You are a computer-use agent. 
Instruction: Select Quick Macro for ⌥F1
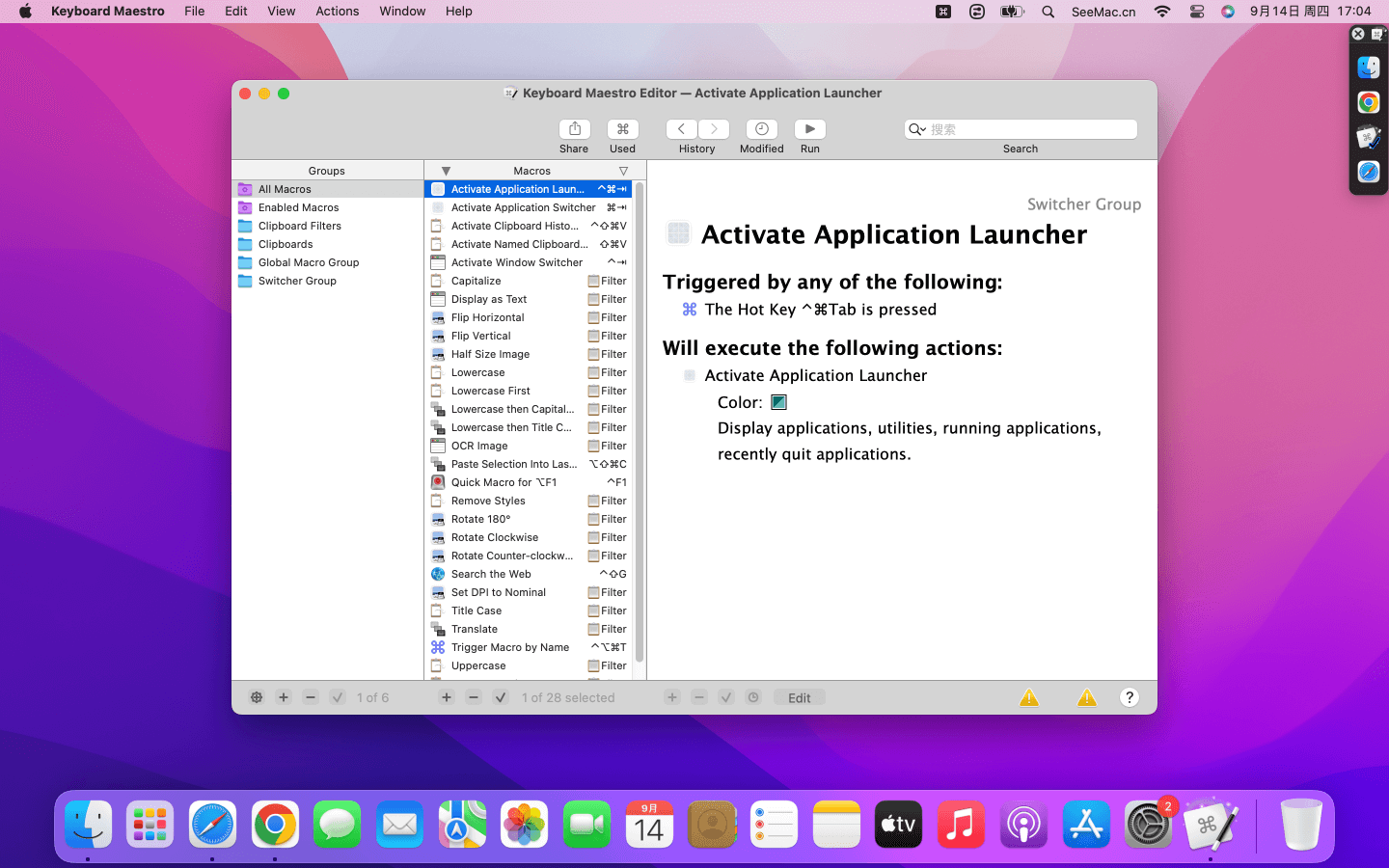click(529, 482)
